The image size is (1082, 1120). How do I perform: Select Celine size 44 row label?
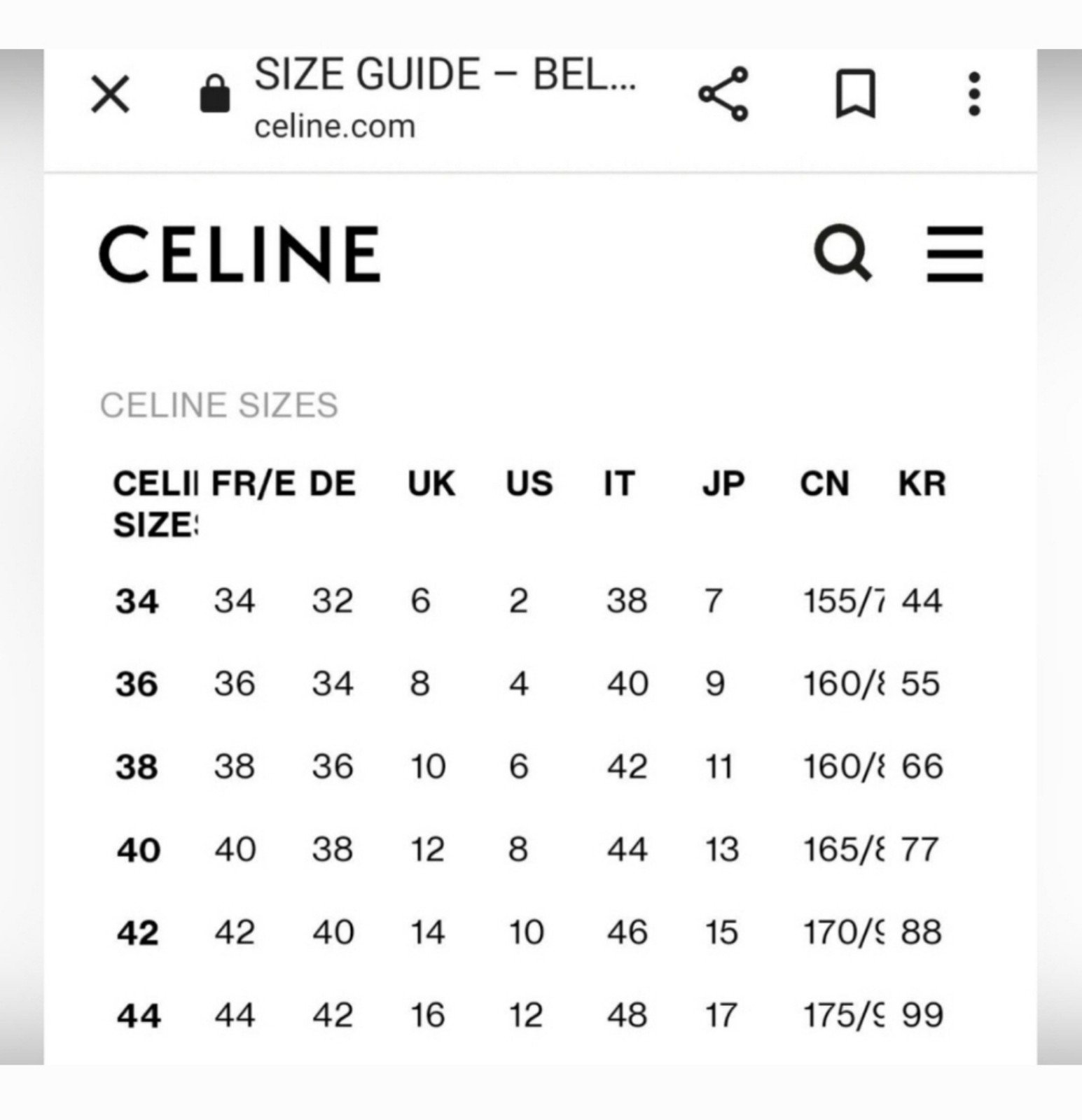[139, 1016]
